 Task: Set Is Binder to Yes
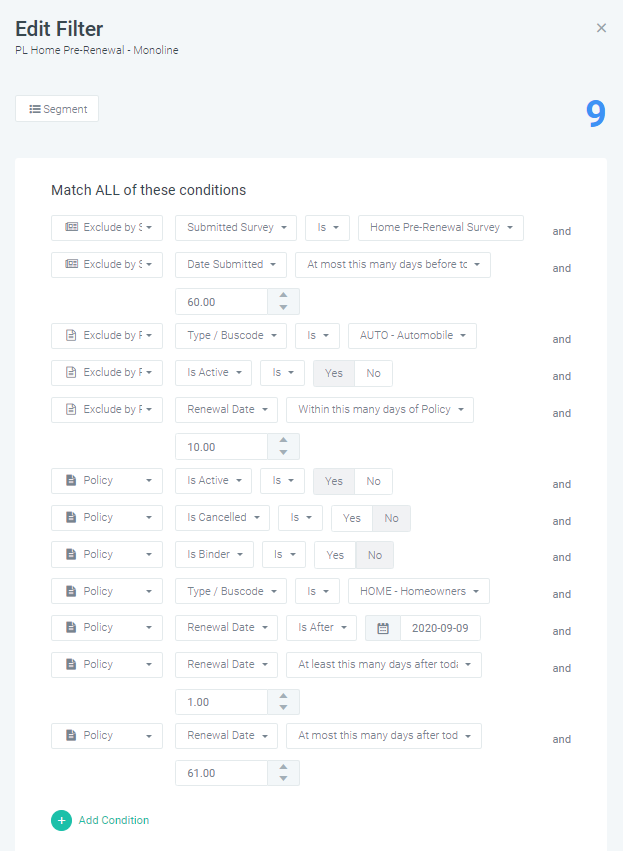point(335,555)
